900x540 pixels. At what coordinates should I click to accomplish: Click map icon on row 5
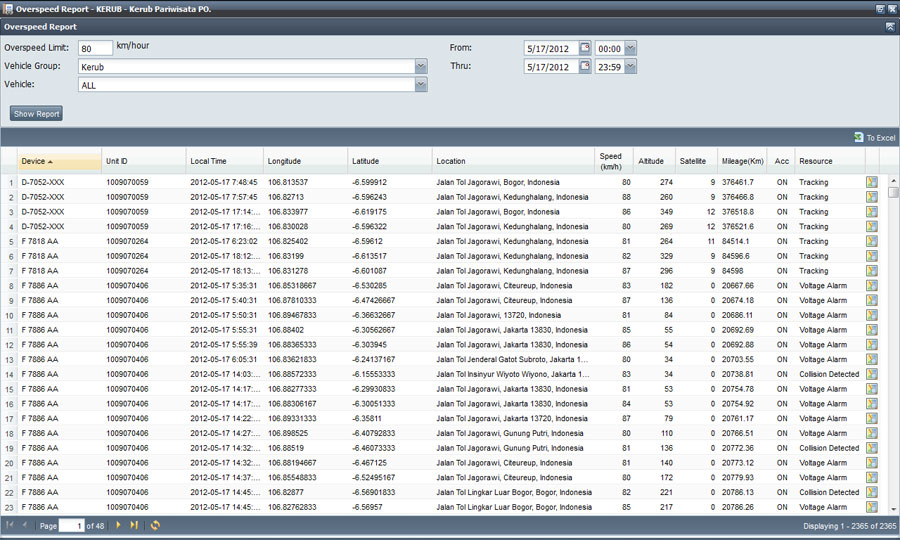[x=872, y=241]
